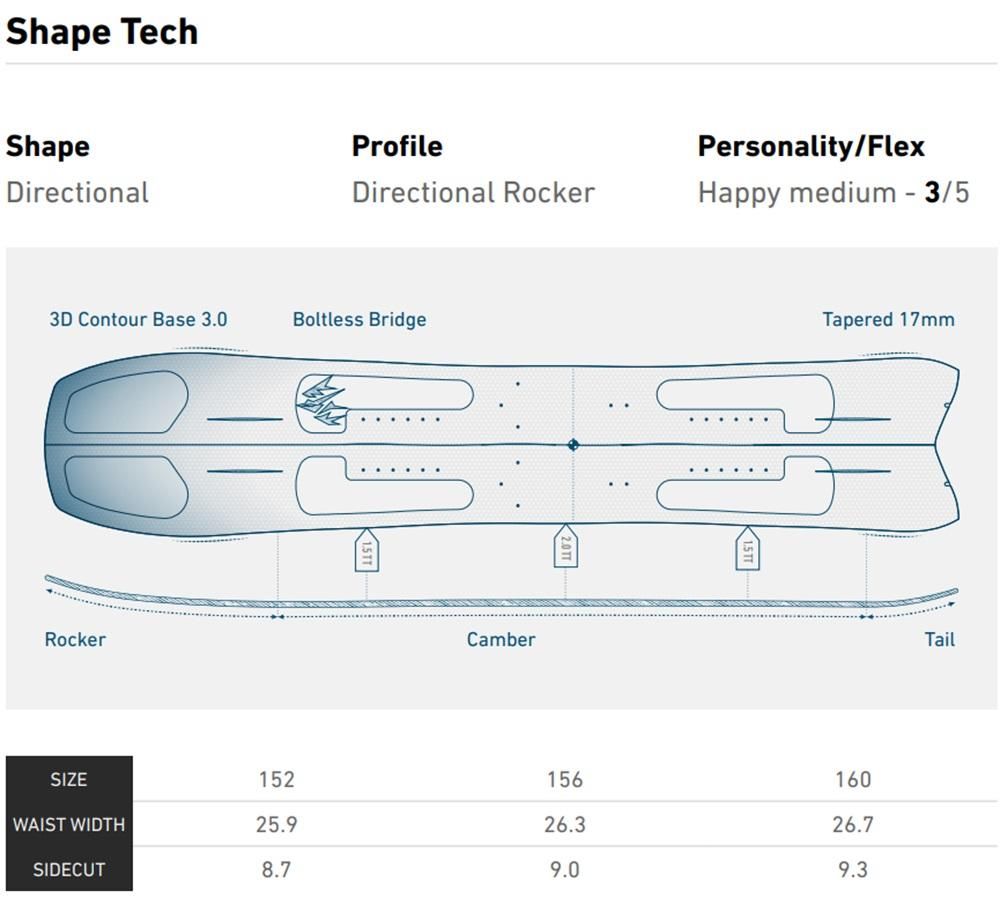1000x920 pixels.
Task: Select the 152 size column header
Action: click(277, 779)
